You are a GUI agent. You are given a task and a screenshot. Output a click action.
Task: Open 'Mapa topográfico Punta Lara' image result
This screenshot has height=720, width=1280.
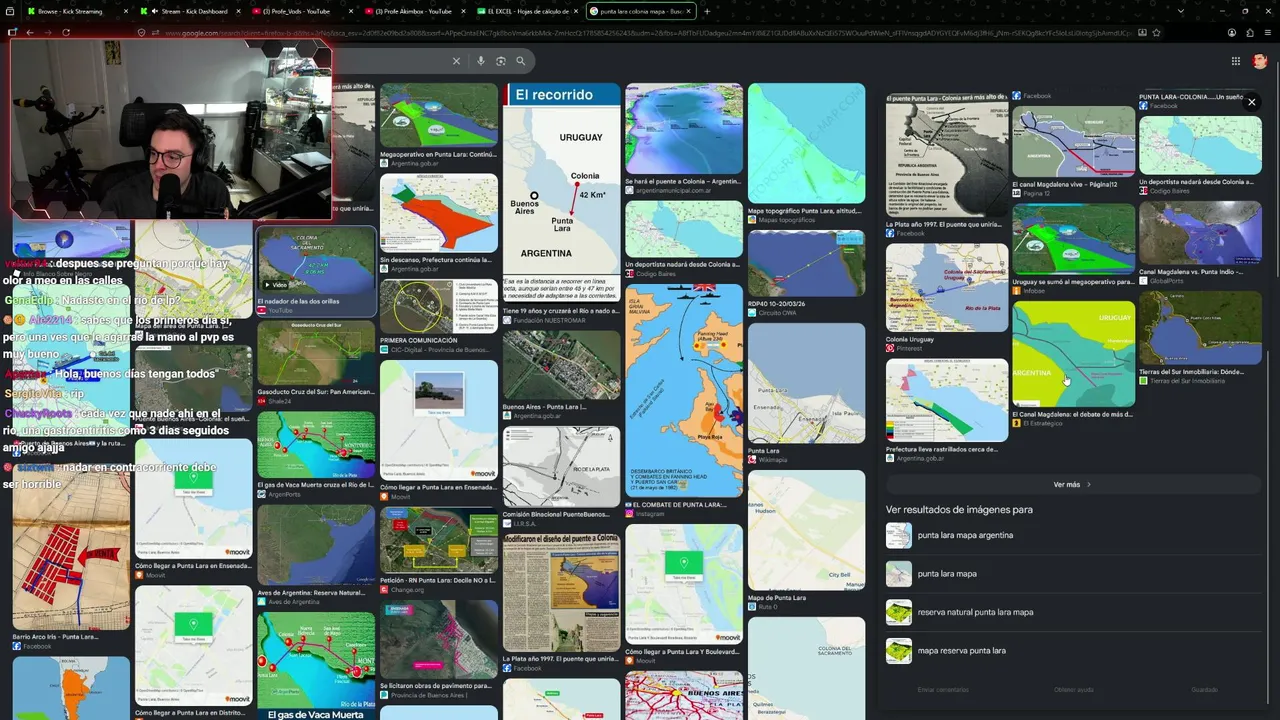[806, 144]
